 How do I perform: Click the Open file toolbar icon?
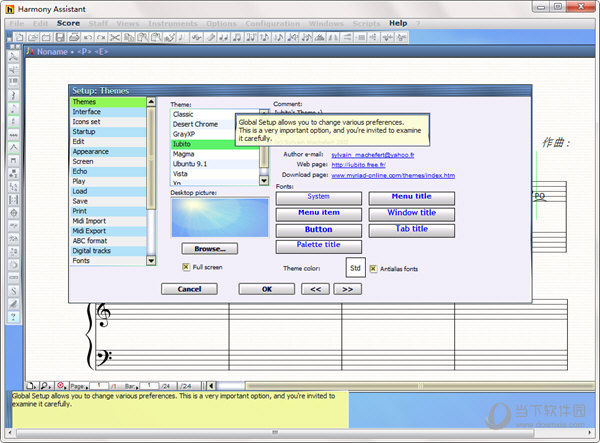coord(33,37)
